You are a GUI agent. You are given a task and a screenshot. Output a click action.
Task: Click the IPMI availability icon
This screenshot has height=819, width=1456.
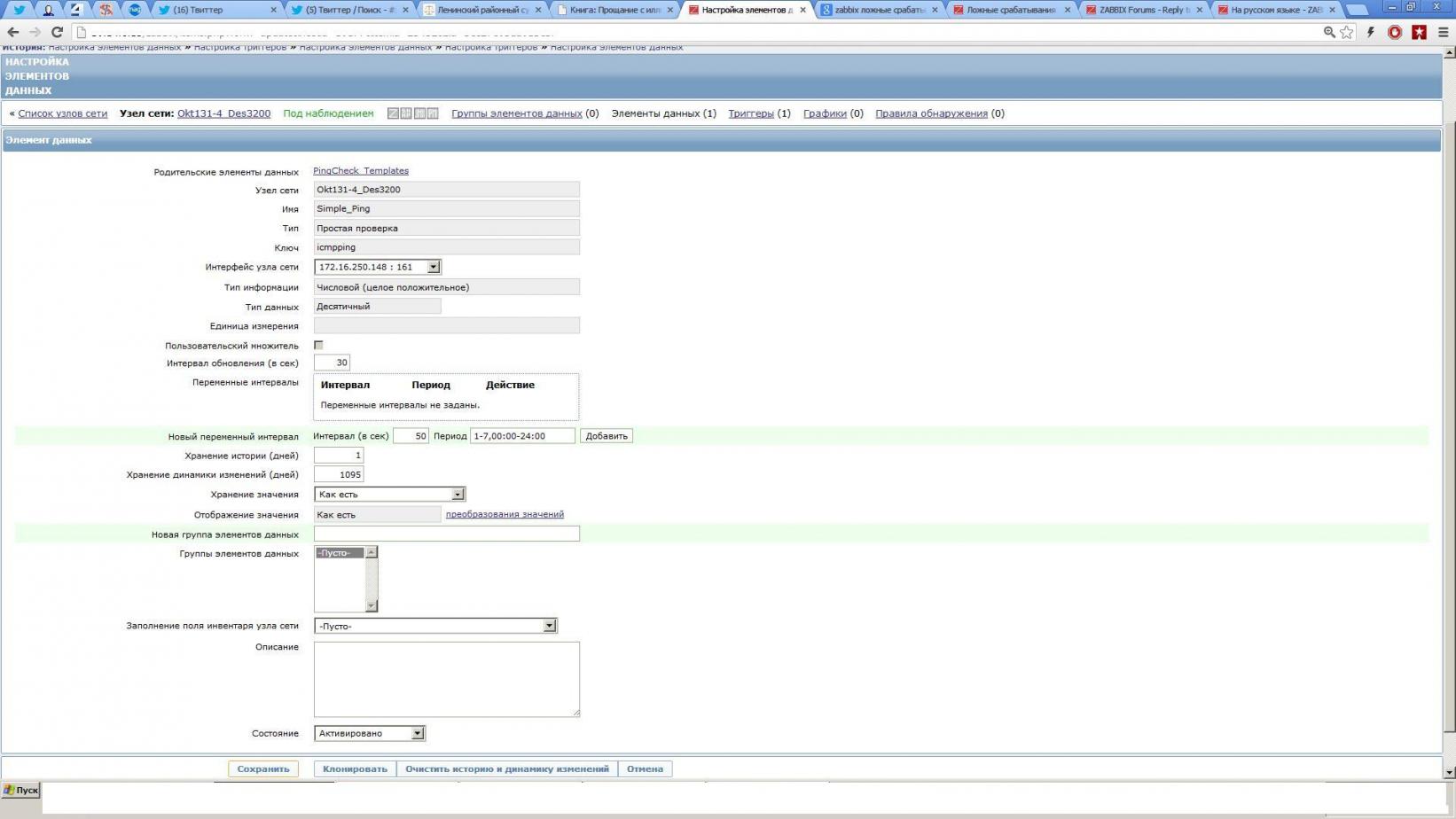(x=433, y=113)
